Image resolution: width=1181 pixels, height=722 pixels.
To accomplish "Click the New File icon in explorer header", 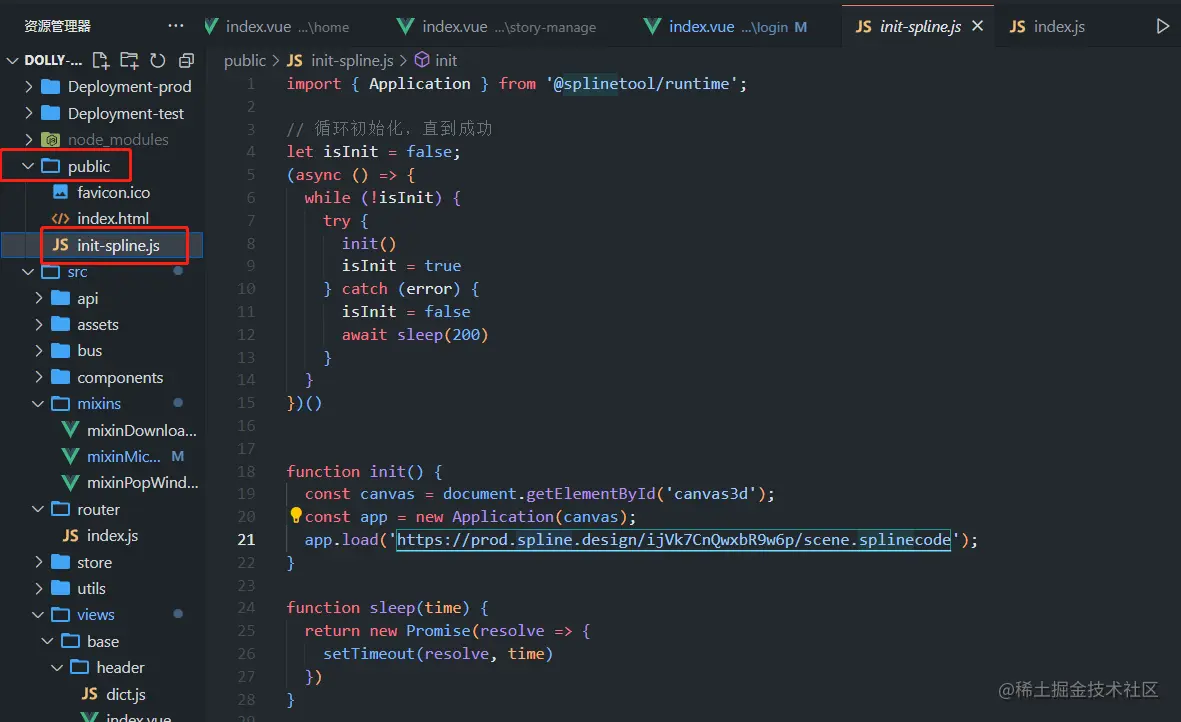I will (x=101, y=60).
